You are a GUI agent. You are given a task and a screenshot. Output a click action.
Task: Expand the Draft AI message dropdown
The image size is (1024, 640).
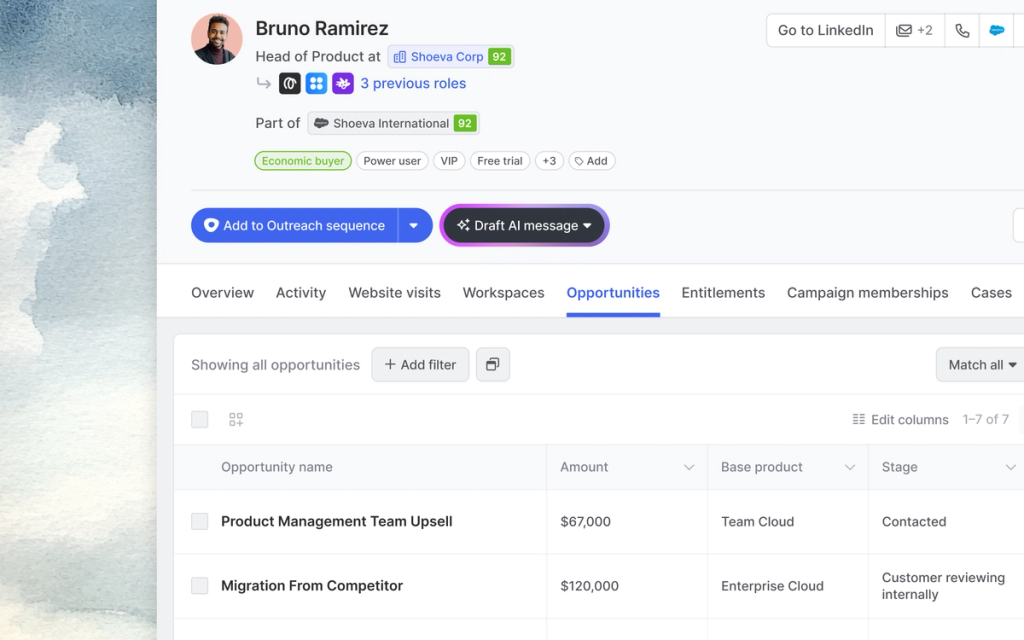[x=589, y=225]
